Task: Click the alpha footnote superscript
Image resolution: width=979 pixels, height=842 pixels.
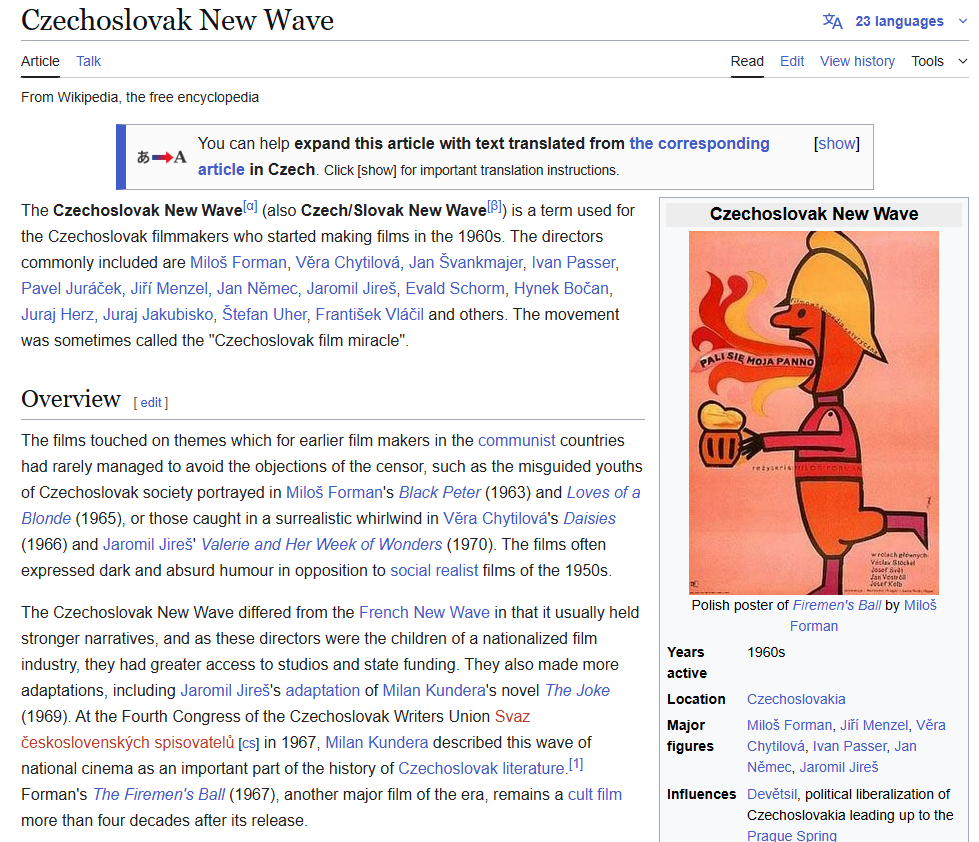Action: click(x=250, y=205)
